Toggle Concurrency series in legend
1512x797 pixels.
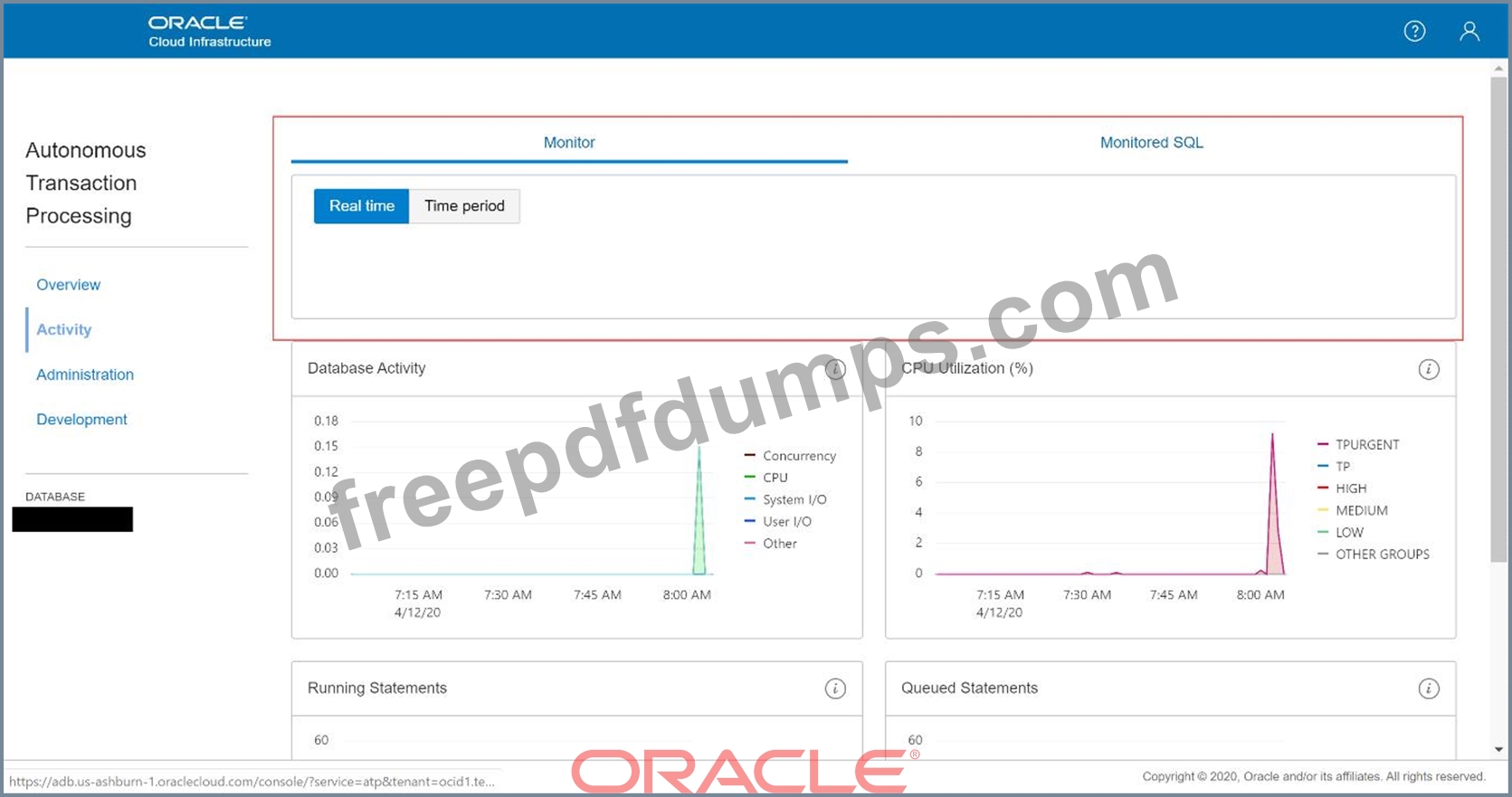coord(790,456)
